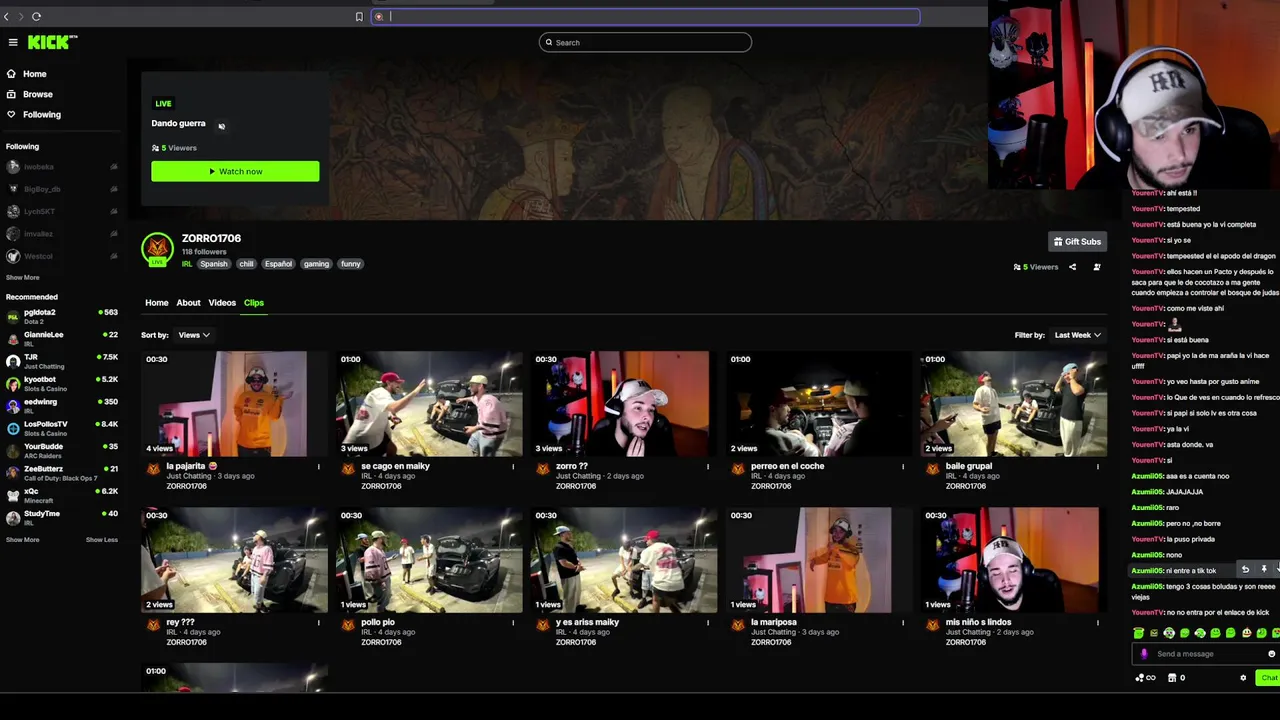Viewport: 1280px width, 720px height.
Task: Click the bookmark icon beside address bar
Action: (359, 16)
